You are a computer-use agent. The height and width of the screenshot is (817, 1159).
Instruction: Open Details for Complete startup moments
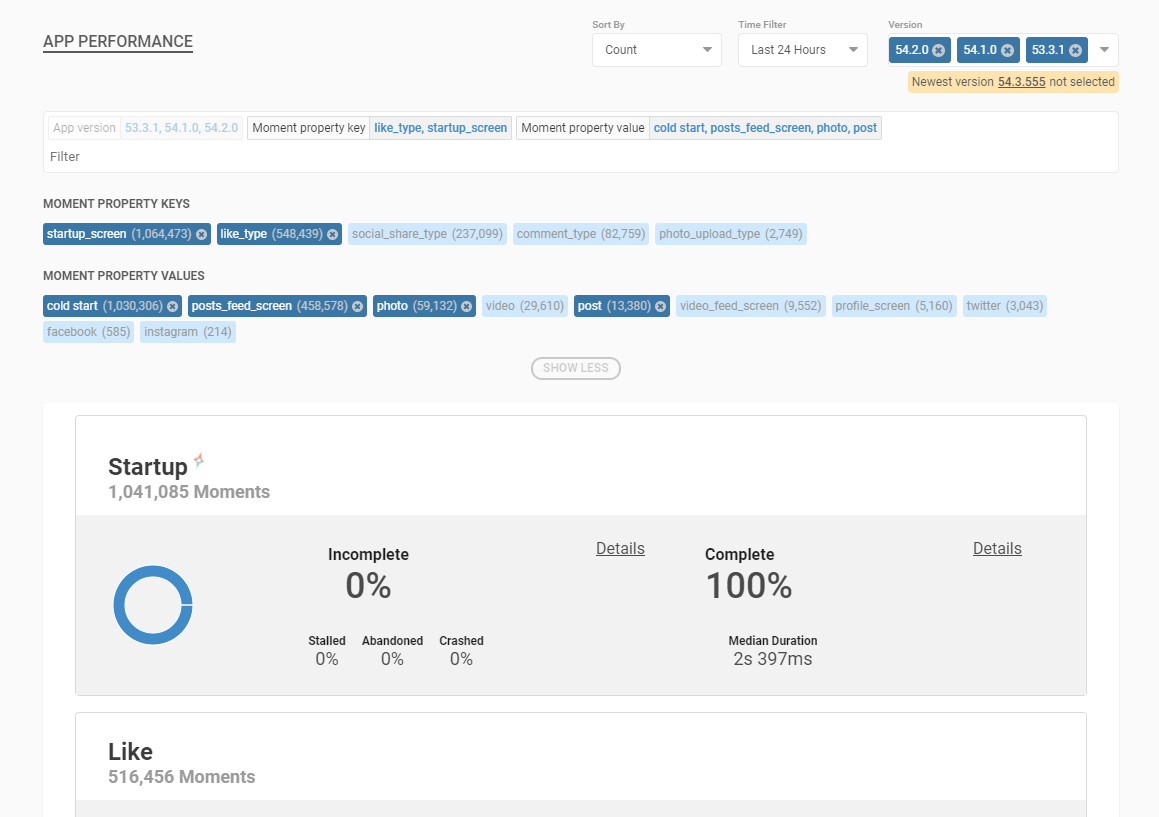[x=997, y=549]
